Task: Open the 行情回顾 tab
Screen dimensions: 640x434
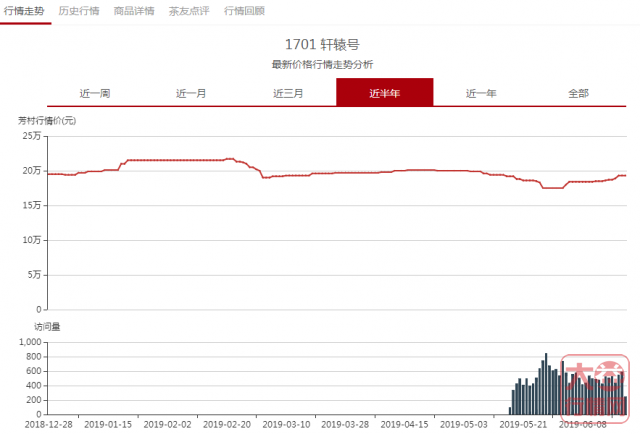Action: [244, 11]
